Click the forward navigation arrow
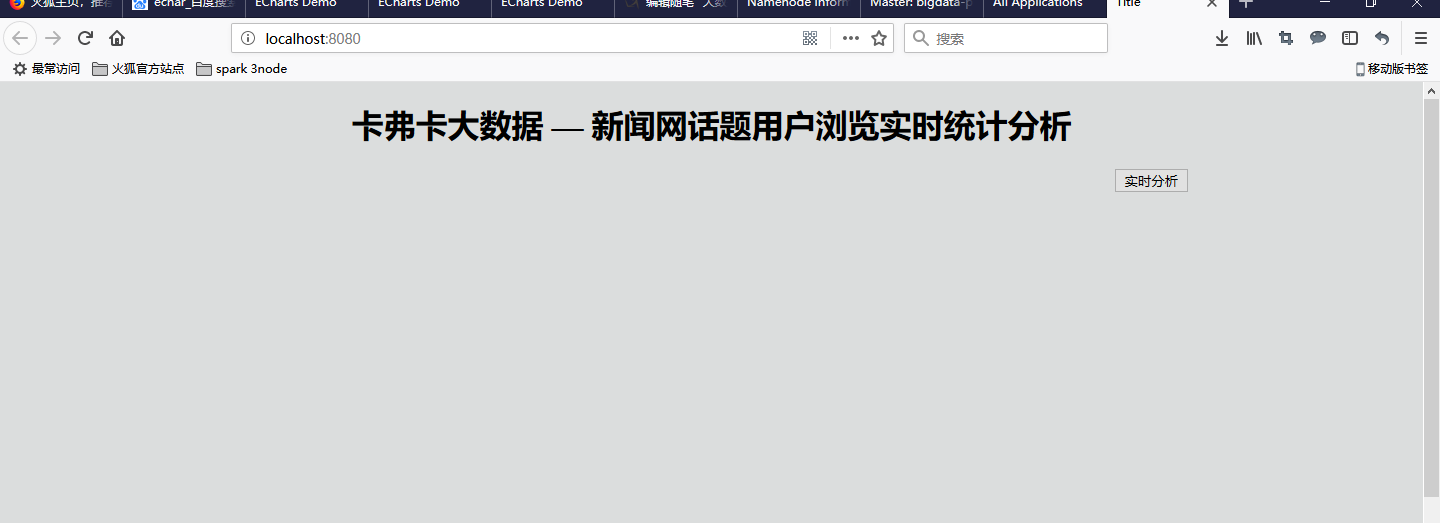The height and width of the screenshot is (523, 1440). pos(53,38)
